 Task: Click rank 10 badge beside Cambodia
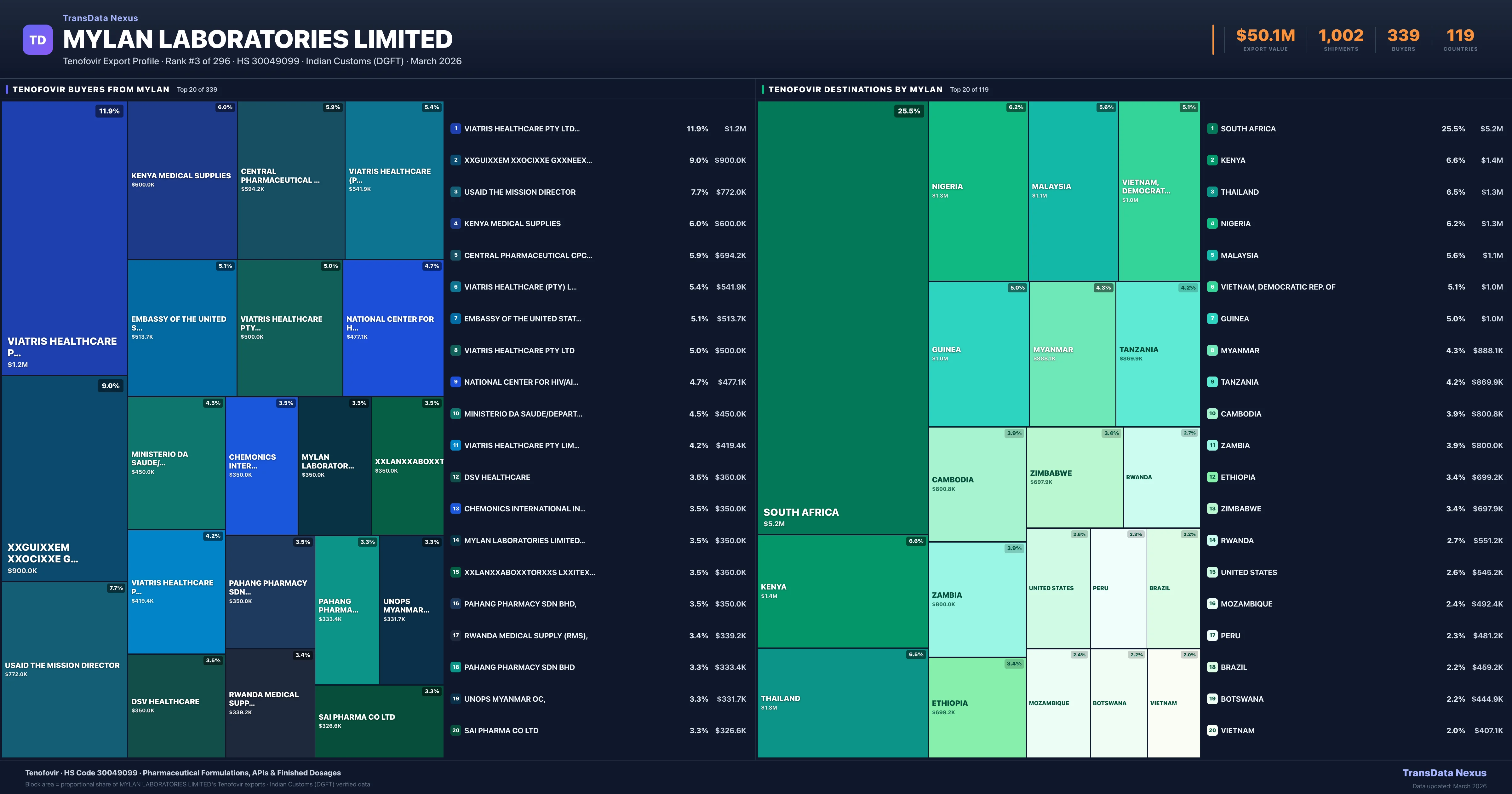click(x=1212, y=413)
